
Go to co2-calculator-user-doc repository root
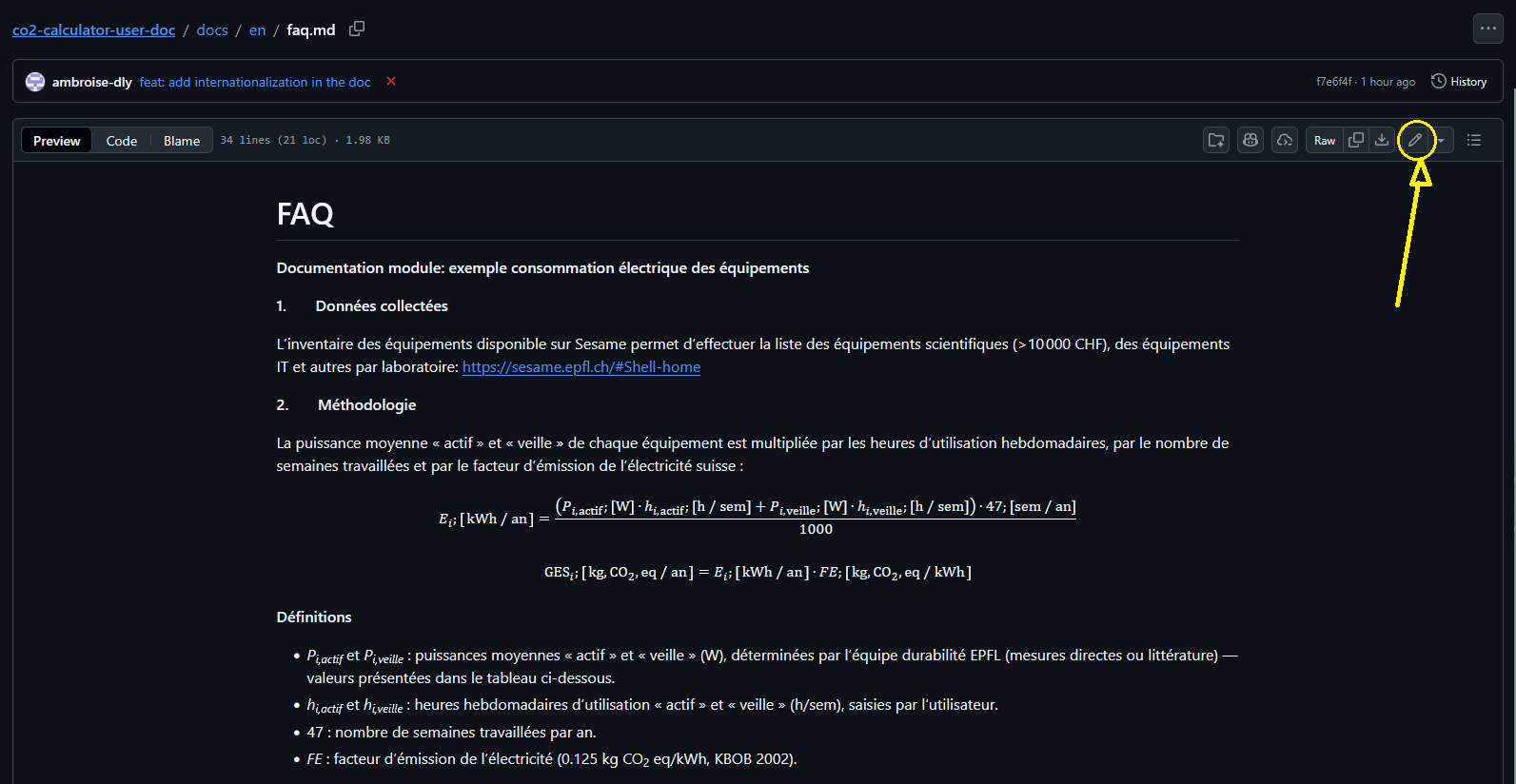(94, 30)
